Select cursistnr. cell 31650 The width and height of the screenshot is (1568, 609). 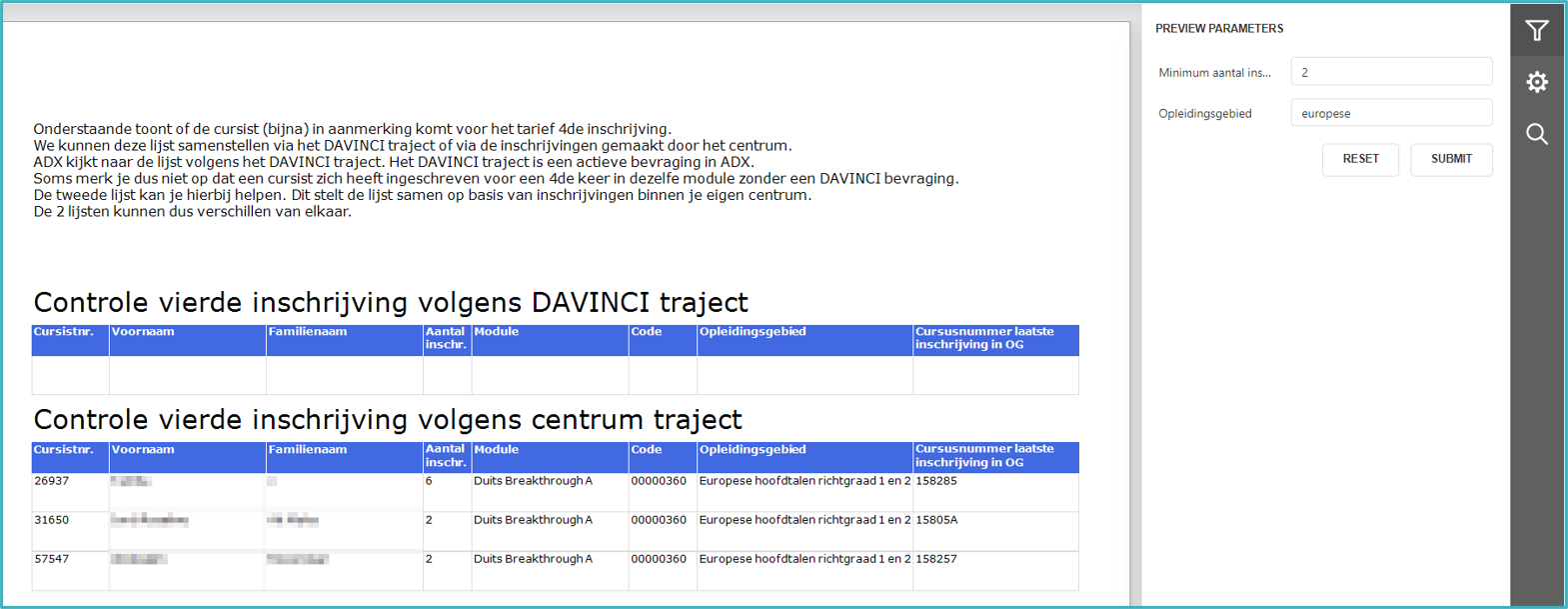52,520
